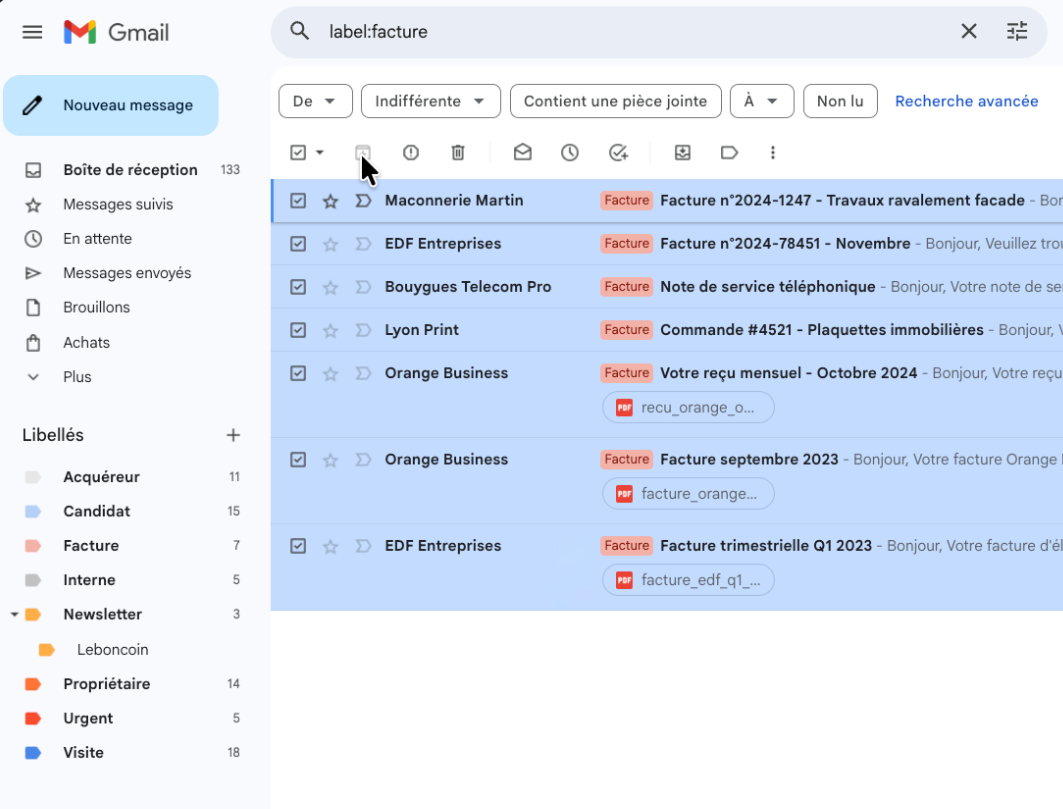
Task: Click the snooze clock icon
Action: pos(570,152)
